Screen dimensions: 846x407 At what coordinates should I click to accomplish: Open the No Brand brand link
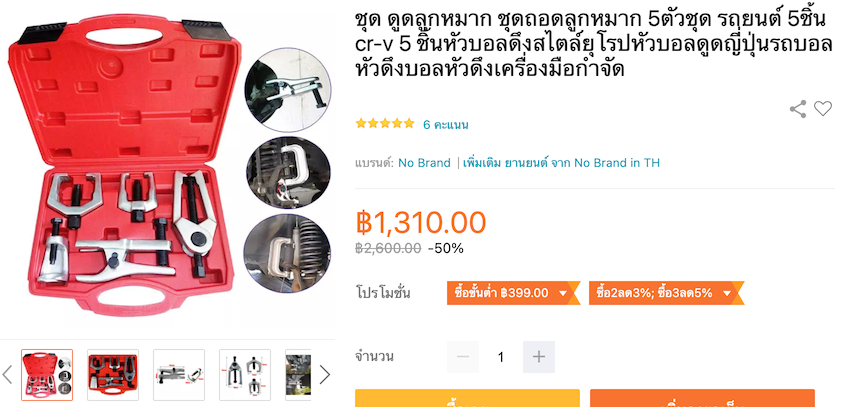pos(424,163)
